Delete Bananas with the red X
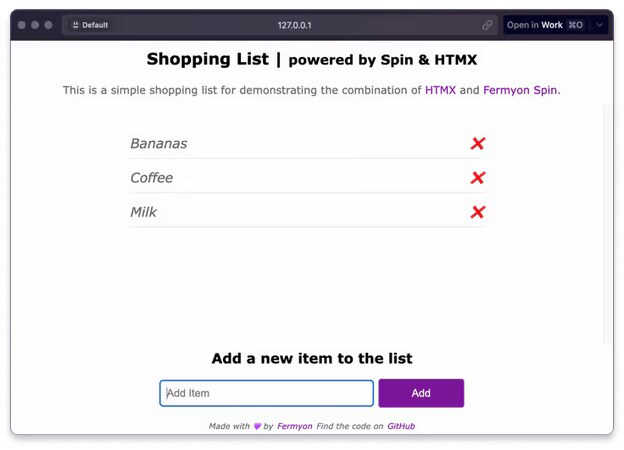624x450 pixels. point(477,144)
